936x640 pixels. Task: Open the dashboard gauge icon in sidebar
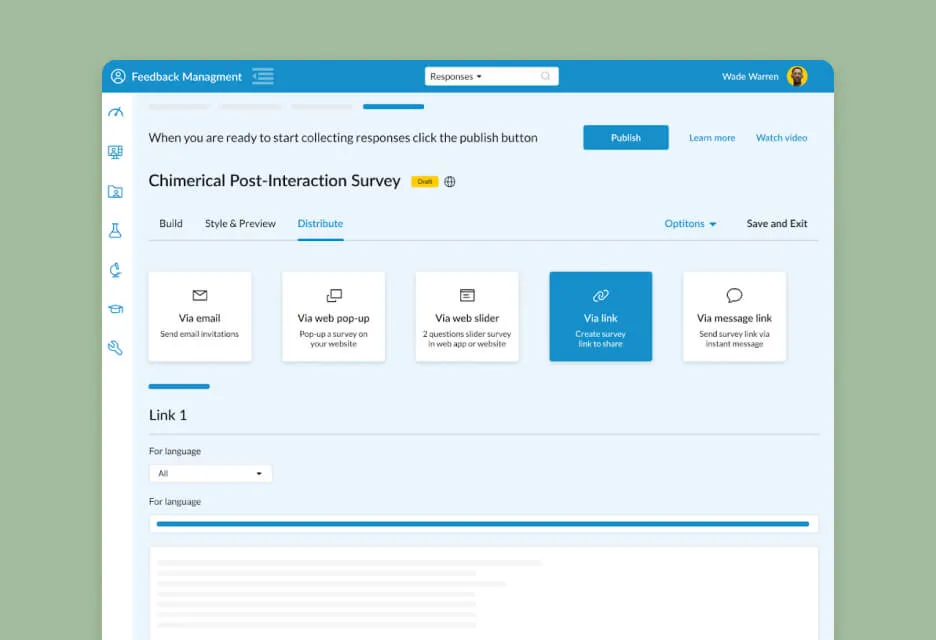tap(116, 113)
